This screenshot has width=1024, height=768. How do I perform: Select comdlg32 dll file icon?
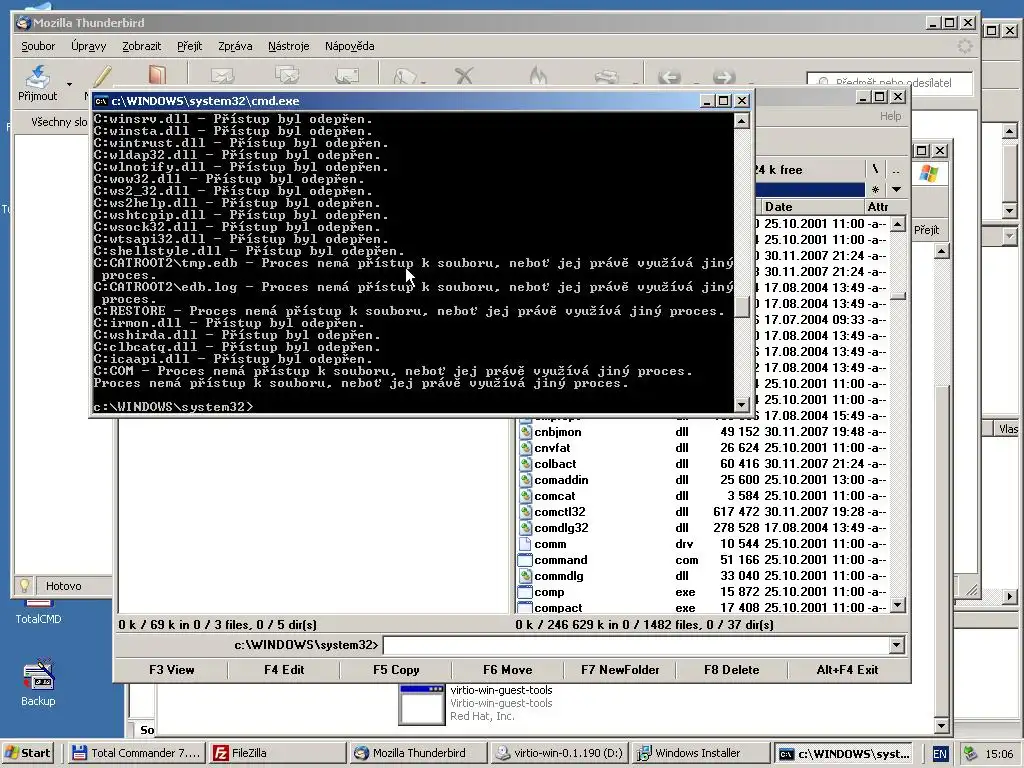525,528
